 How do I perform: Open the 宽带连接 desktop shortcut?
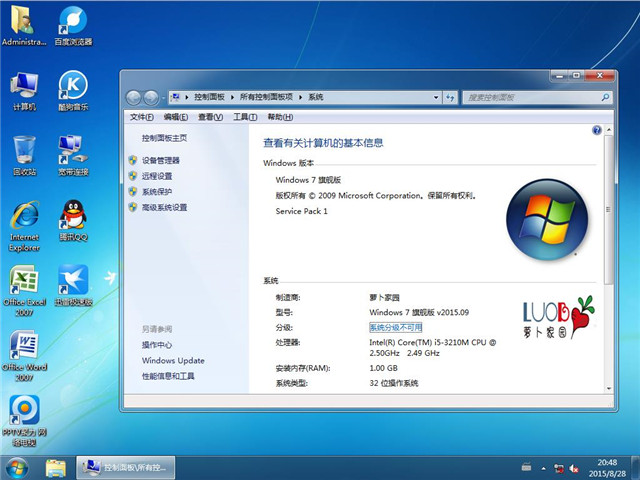pyautogui.click(x=73, y=156)
